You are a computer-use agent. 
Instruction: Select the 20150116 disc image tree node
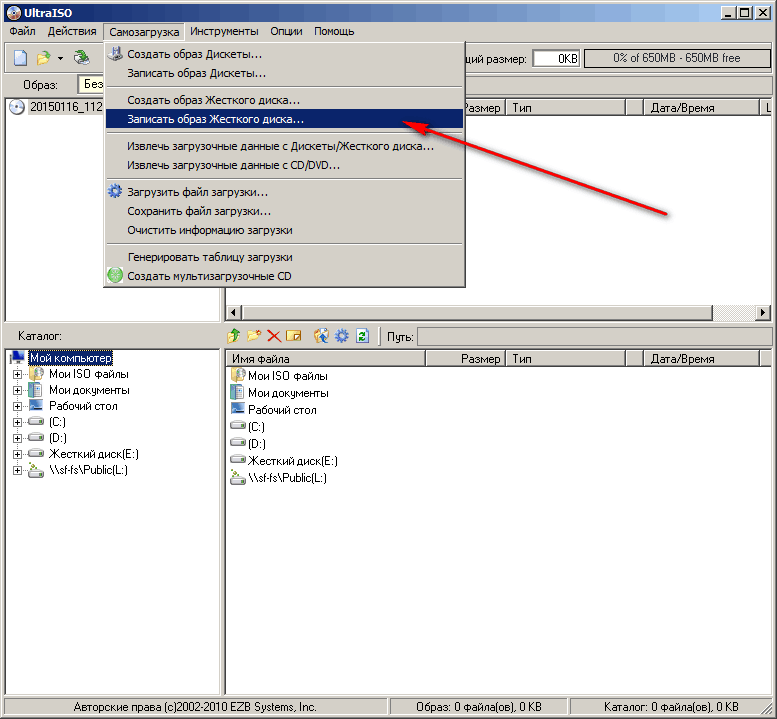click(x=65, y=107)
